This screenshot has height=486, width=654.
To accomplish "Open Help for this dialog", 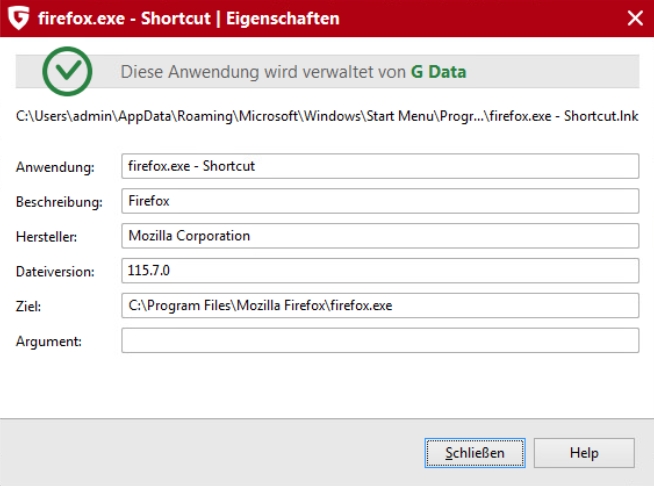I will pos(584,453).
